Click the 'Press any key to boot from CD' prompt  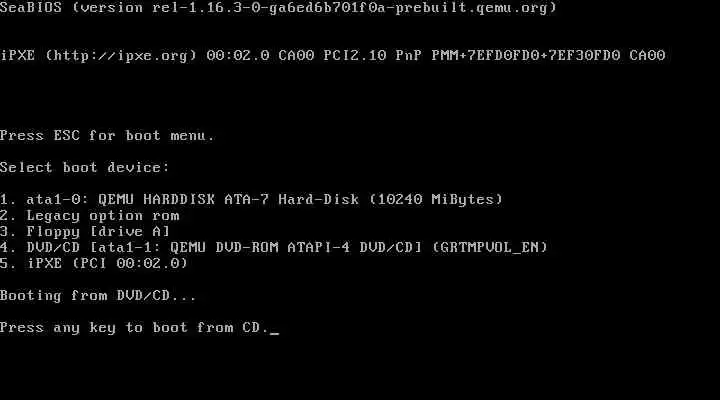coord(134,327)
